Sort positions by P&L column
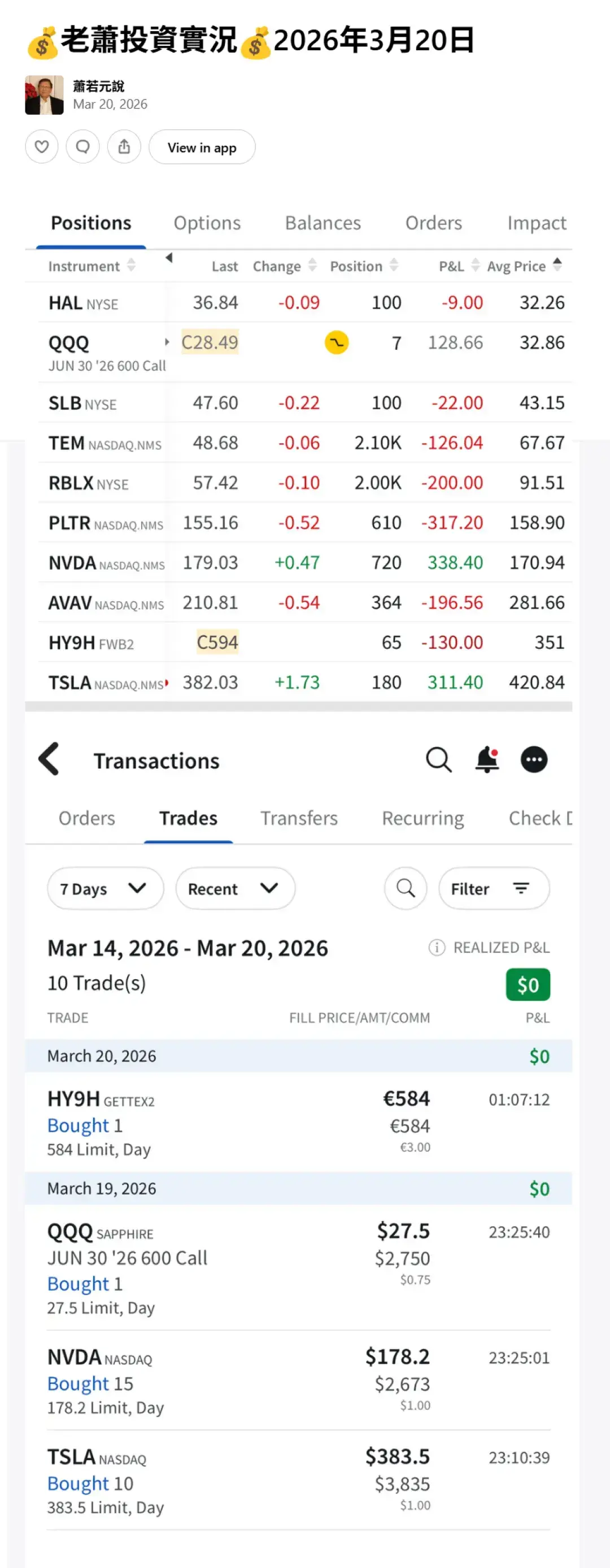This screenshot has width=610, height=1568. pyautogui.click(x=459, y=266)
